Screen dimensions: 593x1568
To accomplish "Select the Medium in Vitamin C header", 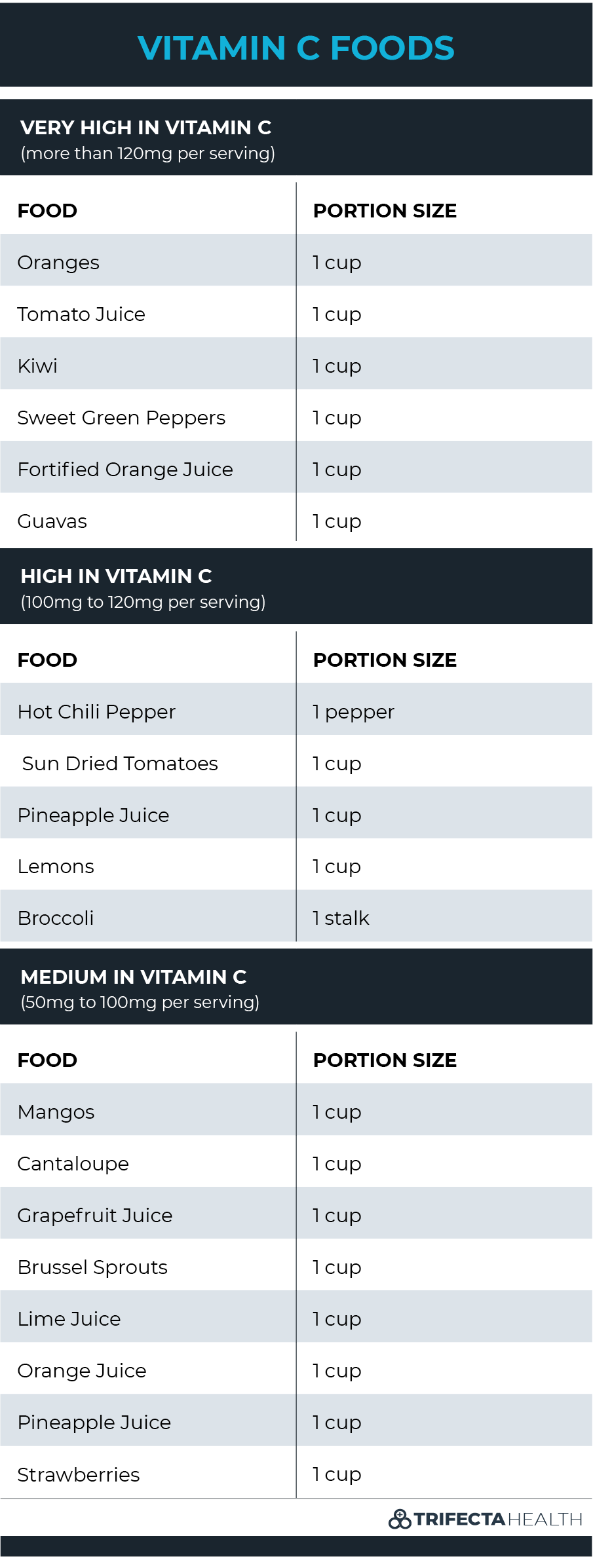I will (x=296, y=986).
